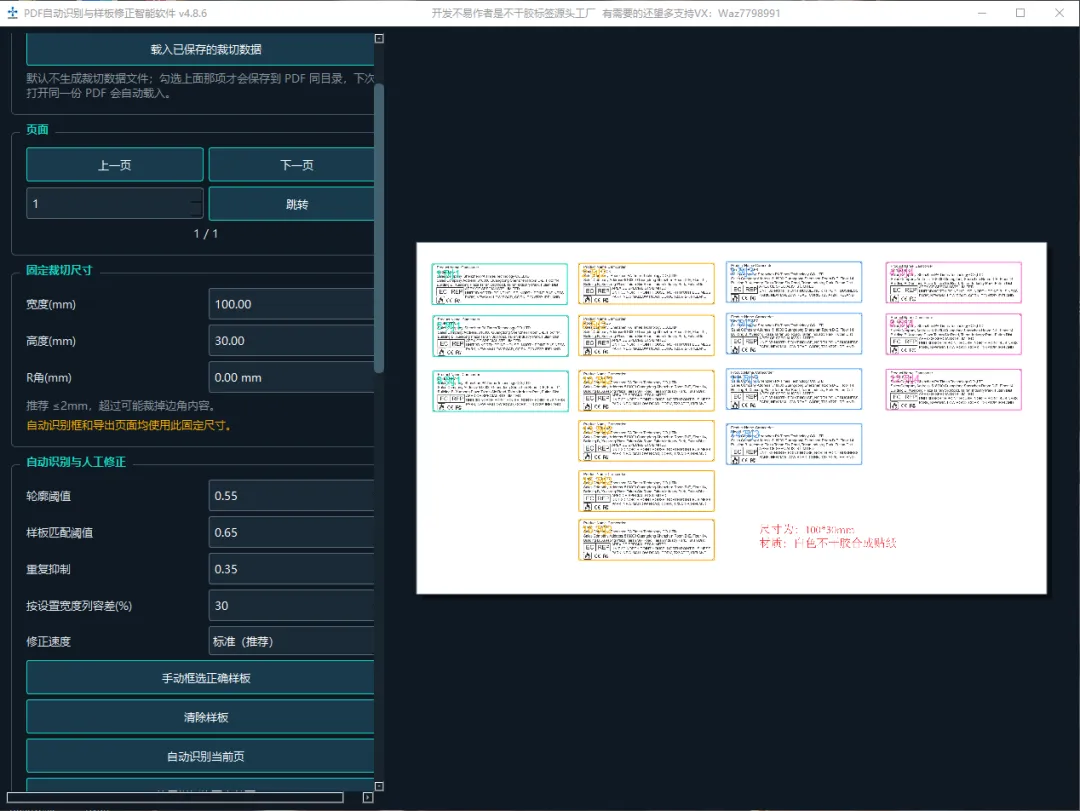Go to next page with 下一页
This screenshot has width=1080, height=811.
point(292,165)
